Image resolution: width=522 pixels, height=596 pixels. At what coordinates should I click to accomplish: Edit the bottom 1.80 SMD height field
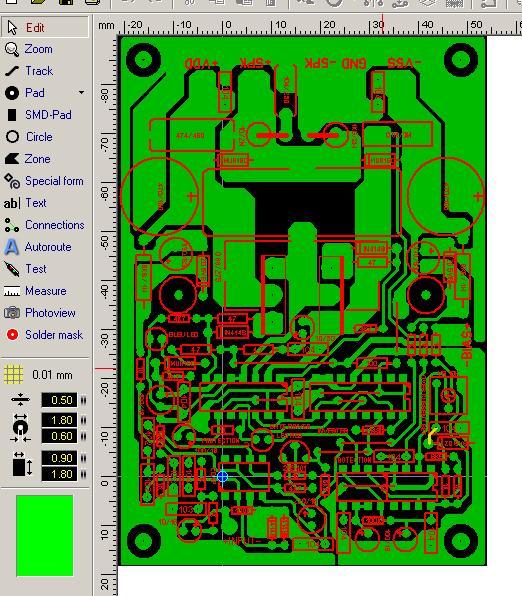pyautogui.click(x=59, y=474)
